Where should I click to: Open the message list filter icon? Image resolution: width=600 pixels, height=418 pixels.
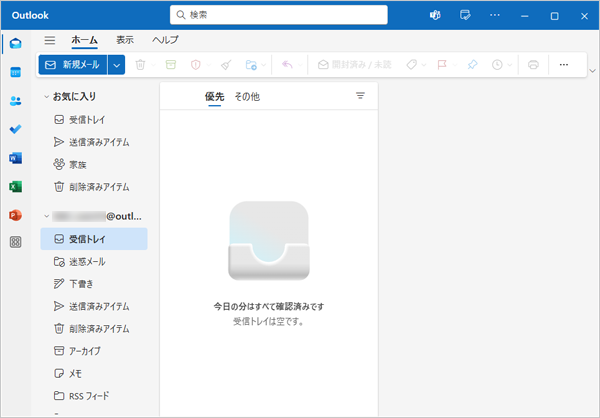[360, 96]
